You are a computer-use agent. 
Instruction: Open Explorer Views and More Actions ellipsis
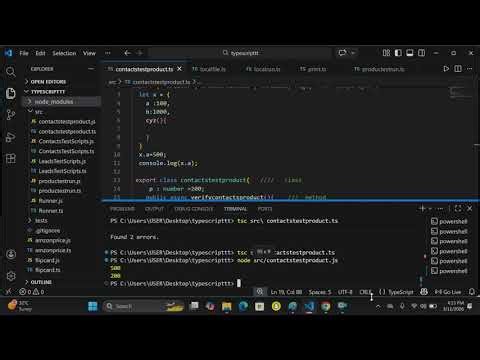click(x=91, y=69)
